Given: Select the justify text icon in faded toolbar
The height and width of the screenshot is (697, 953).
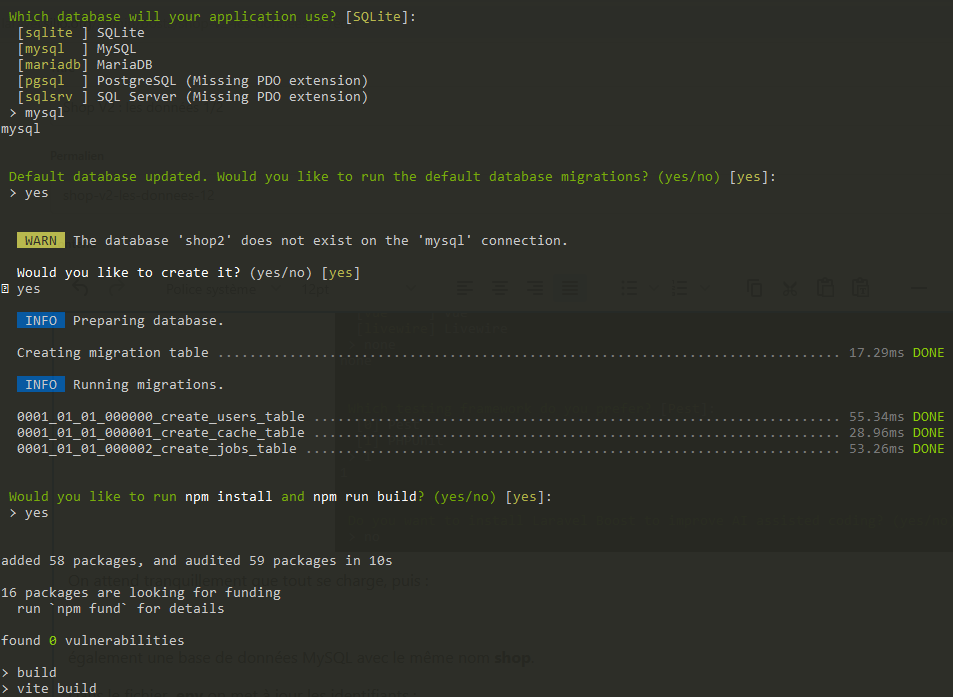Looking at the screenshot, I should 569,288.
